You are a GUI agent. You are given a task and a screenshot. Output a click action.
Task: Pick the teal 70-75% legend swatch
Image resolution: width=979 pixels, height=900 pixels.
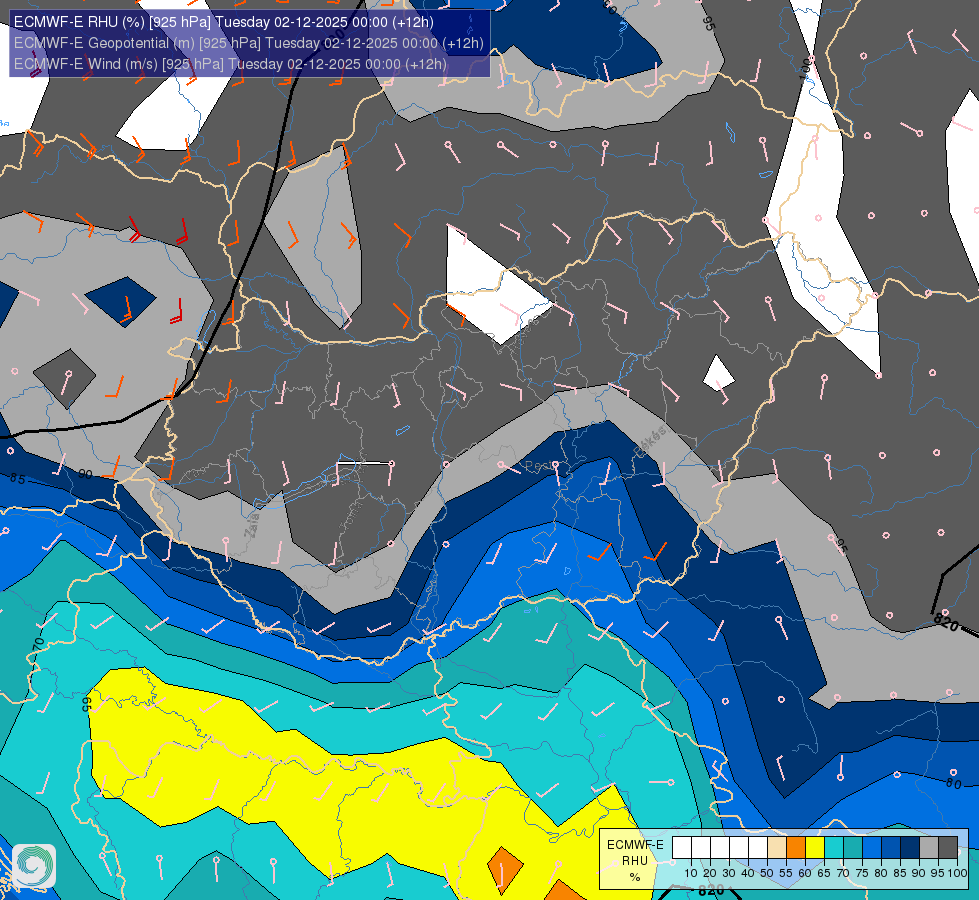tap(853, 848)
